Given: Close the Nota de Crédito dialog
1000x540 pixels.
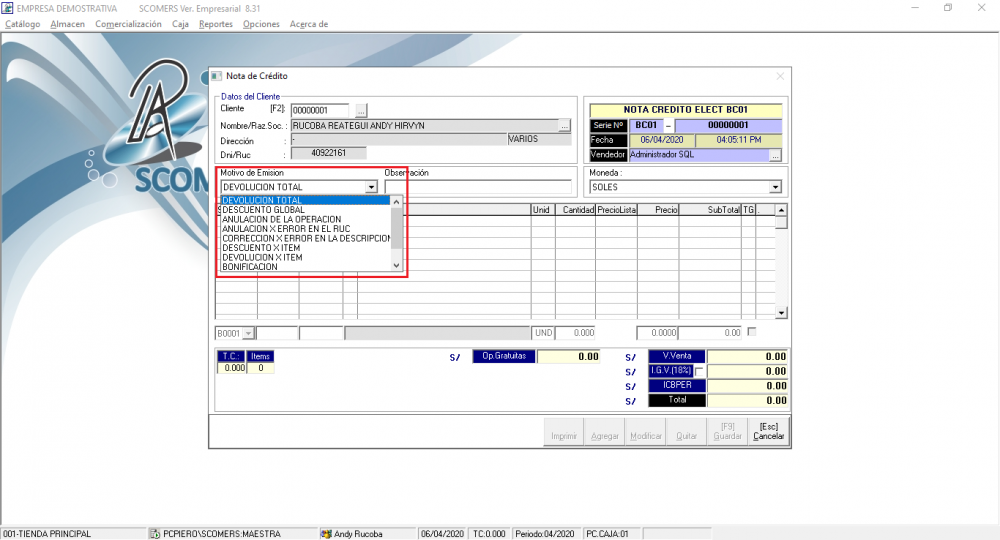Looking at the screenshot, I should coord(780,76).
